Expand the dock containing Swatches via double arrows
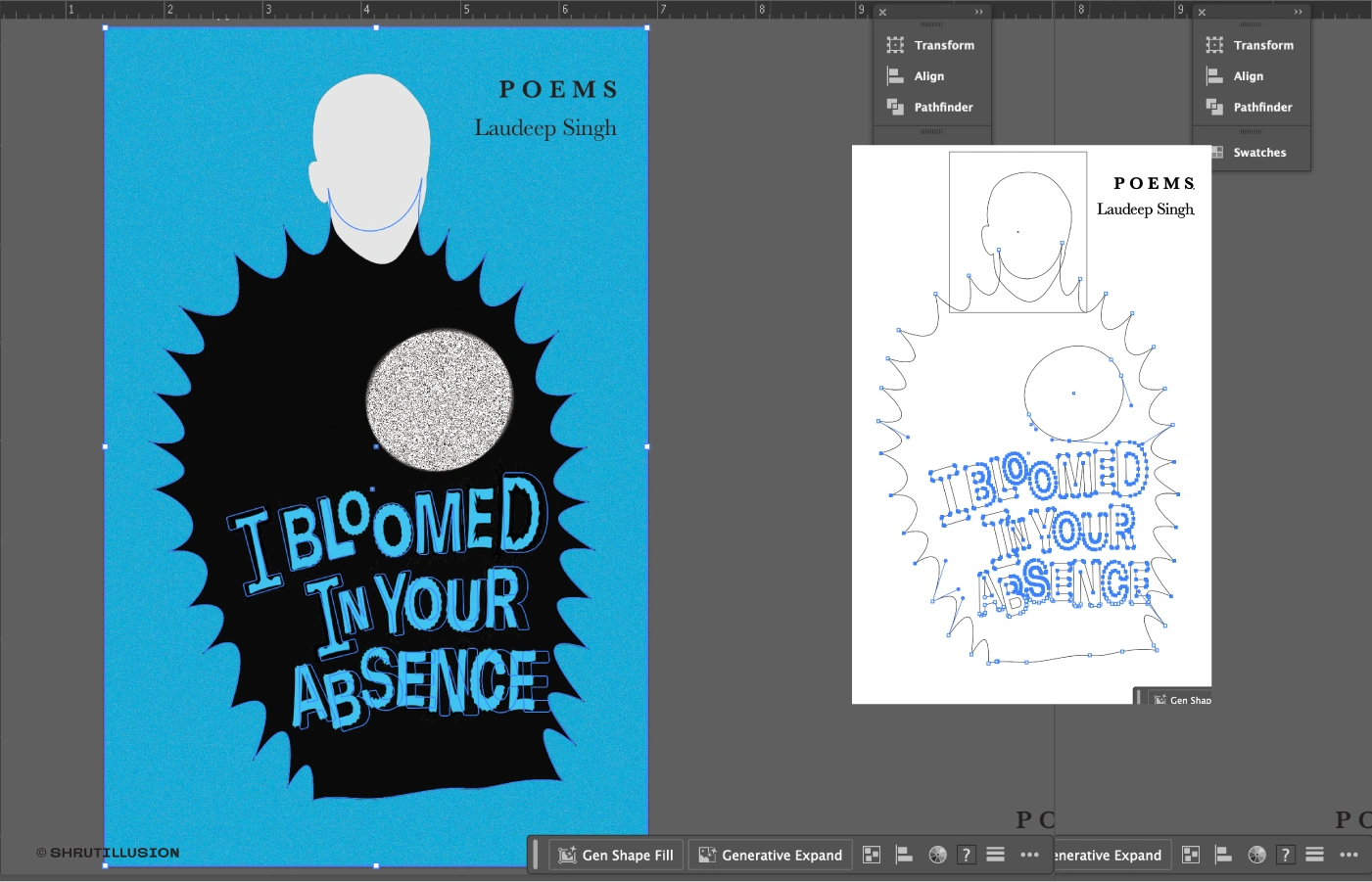The width and height of the screenshot is (1372, 882). click(1298, 13)
